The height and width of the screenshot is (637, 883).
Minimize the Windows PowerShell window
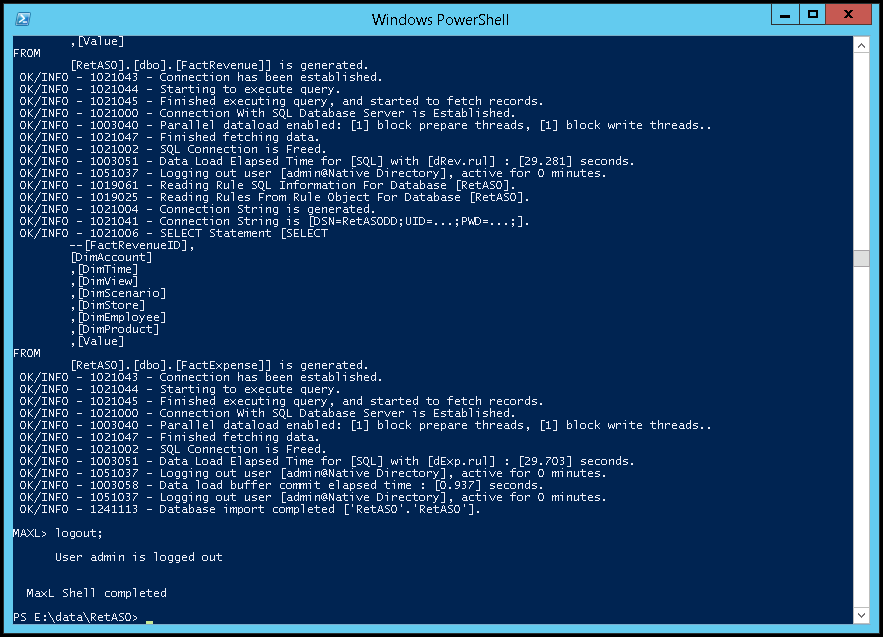785,15
